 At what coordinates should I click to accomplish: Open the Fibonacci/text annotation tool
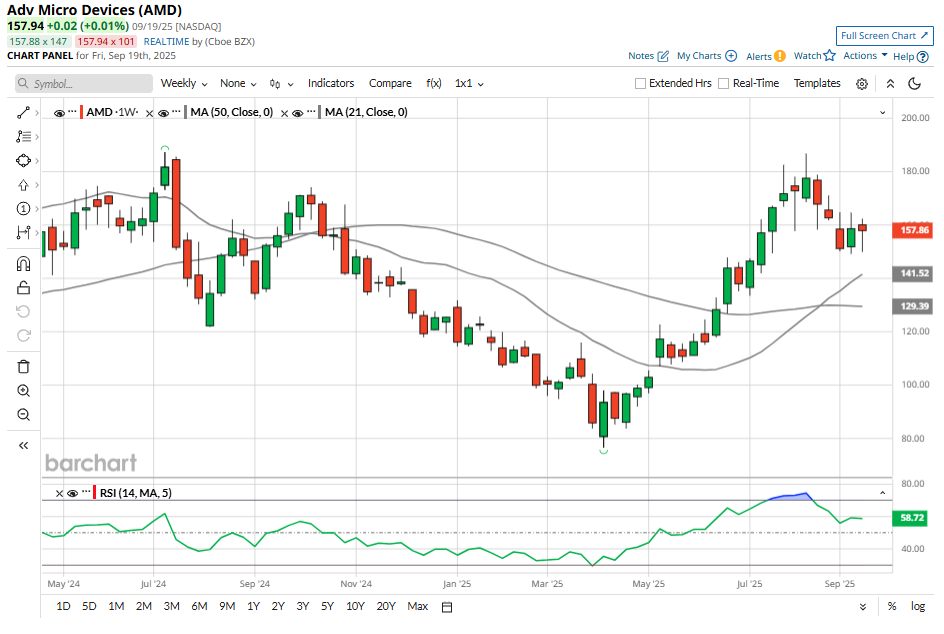[23, 137]
